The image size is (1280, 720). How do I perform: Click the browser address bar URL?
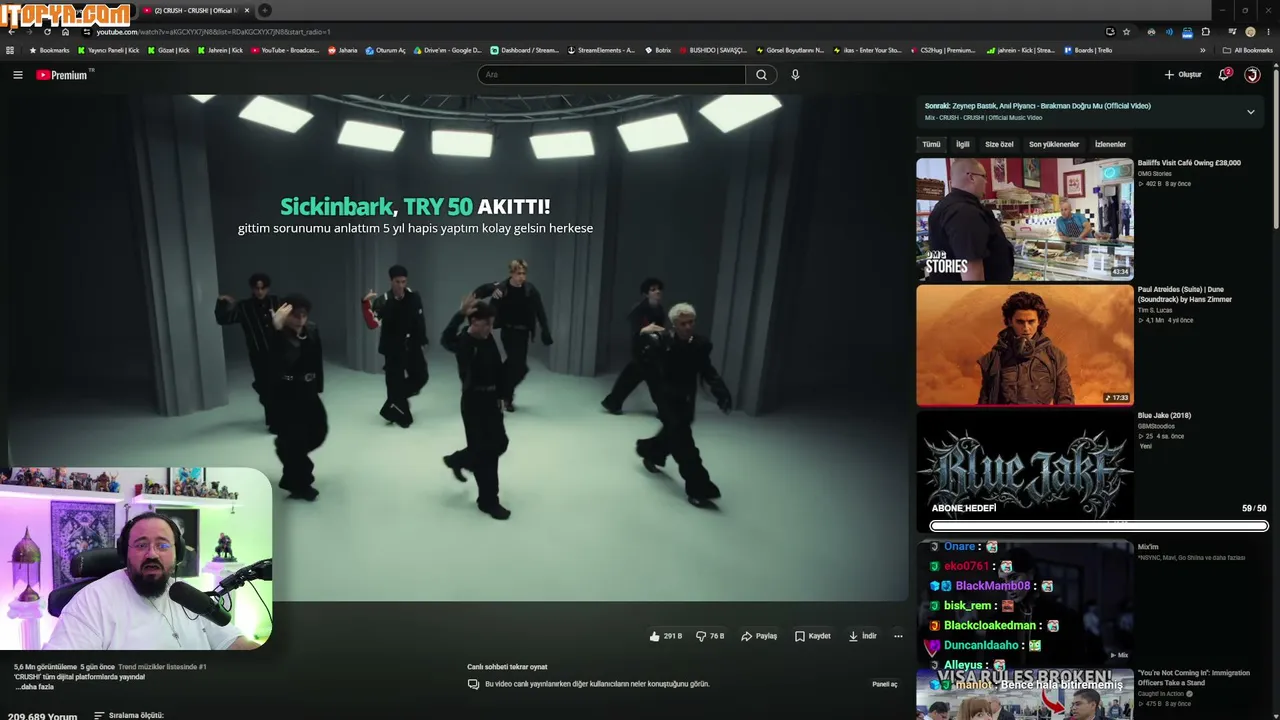(x=213, y=32)
